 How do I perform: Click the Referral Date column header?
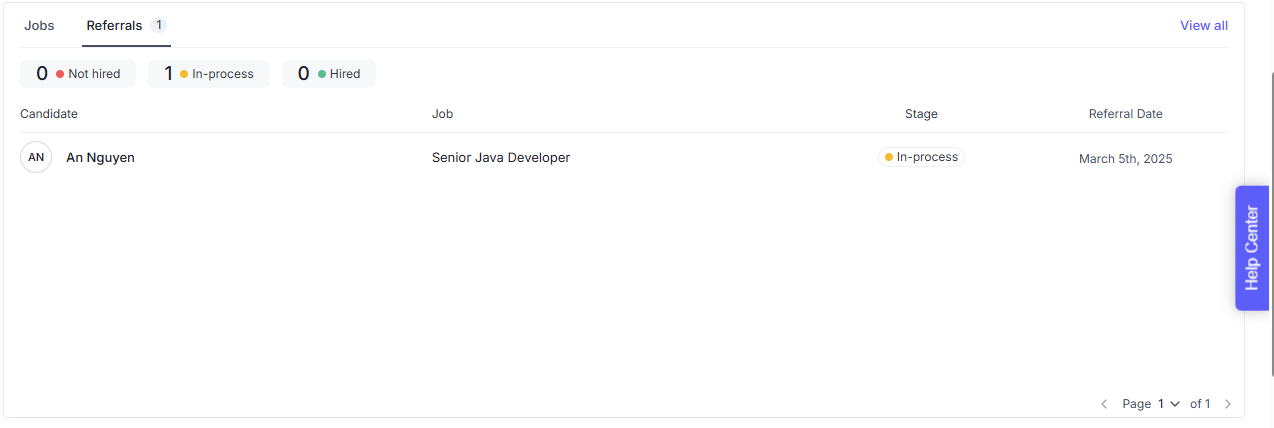1125,114
